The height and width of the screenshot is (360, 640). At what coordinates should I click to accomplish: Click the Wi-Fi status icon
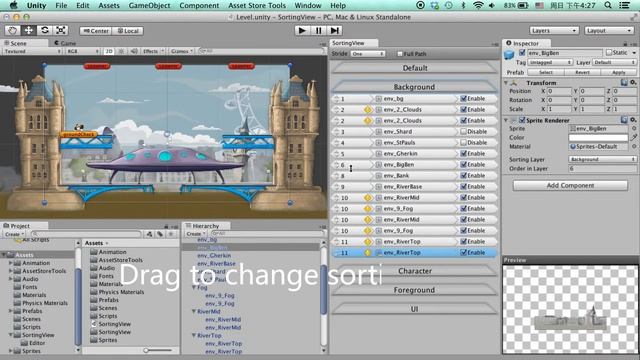[x=478, y=5]
